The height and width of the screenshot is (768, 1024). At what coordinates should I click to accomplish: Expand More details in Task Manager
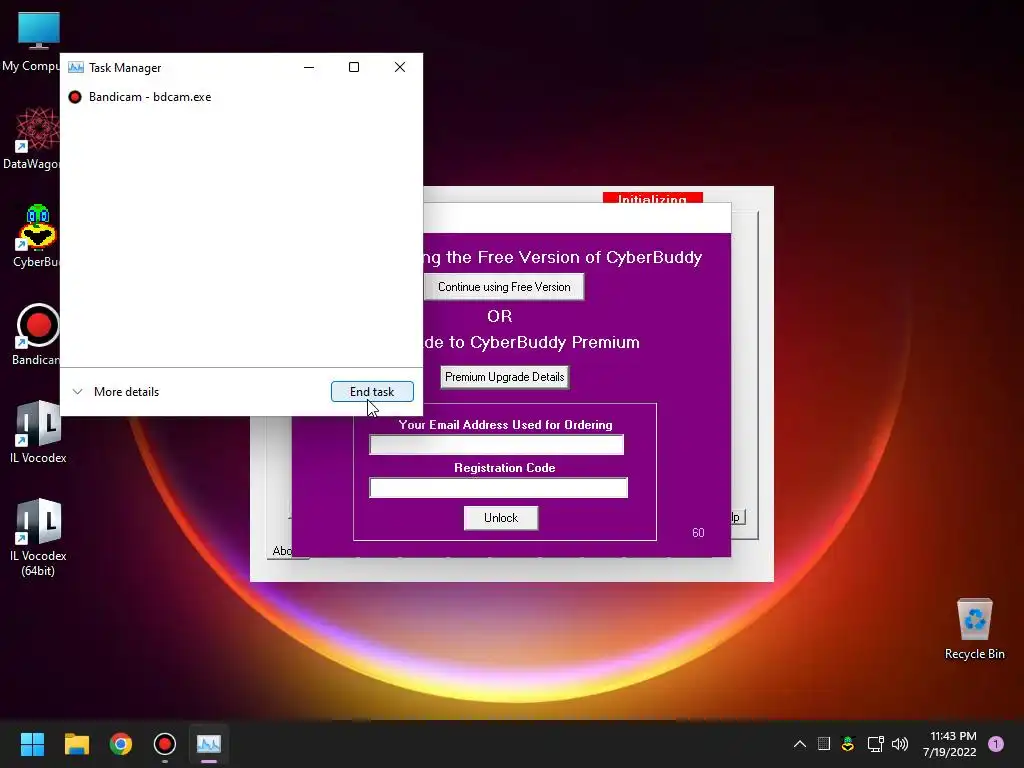(116, 392)
